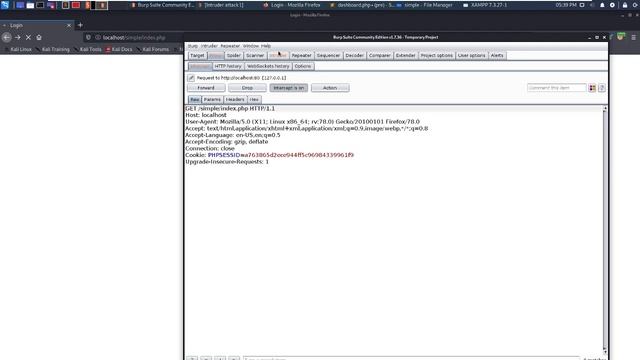Click the green Firefox extension icon

click(x=621, y=37)
